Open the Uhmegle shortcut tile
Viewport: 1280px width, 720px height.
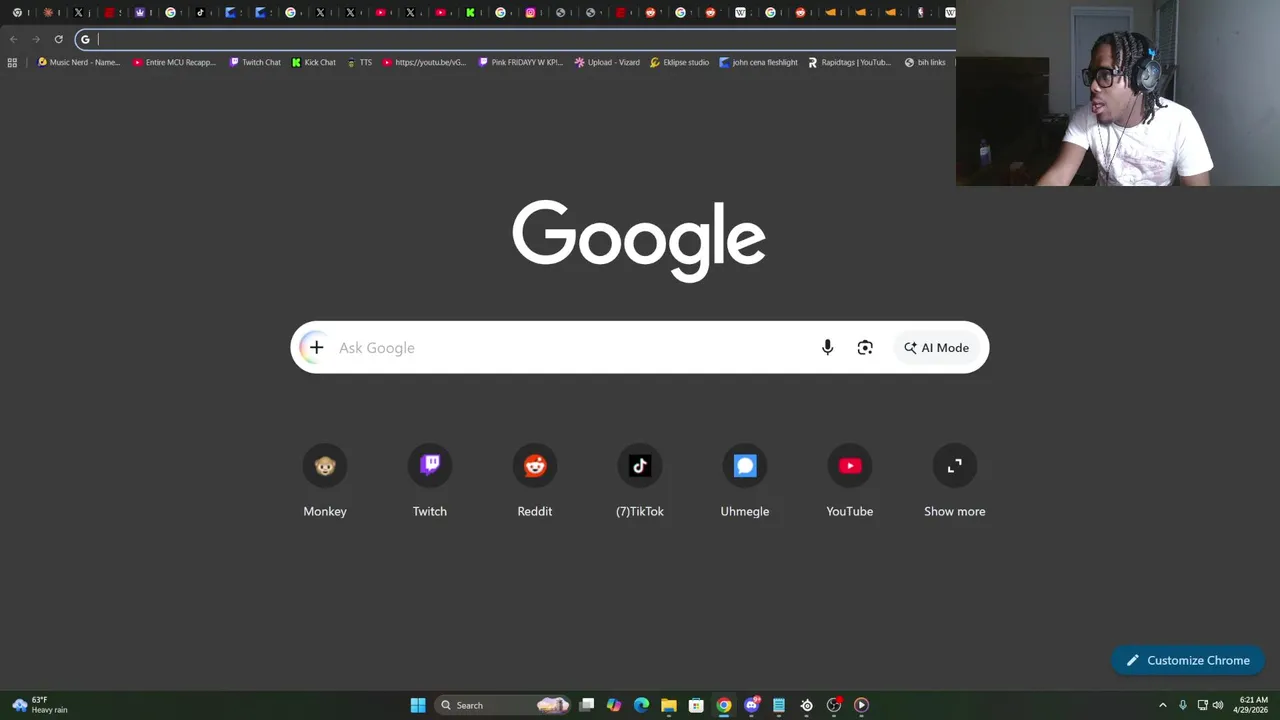(745, 483)
